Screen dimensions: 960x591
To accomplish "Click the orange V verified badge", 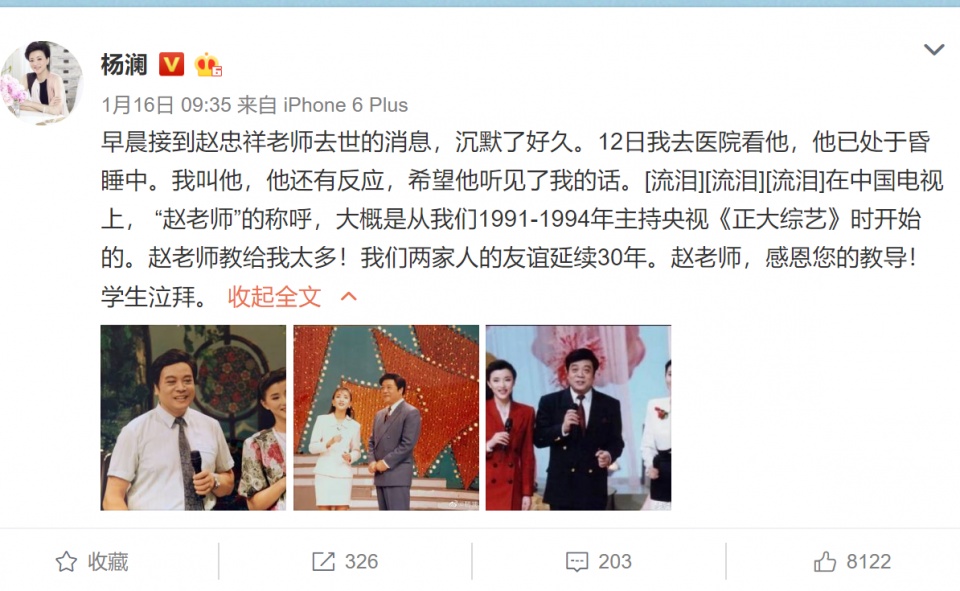I will [171, 64].
